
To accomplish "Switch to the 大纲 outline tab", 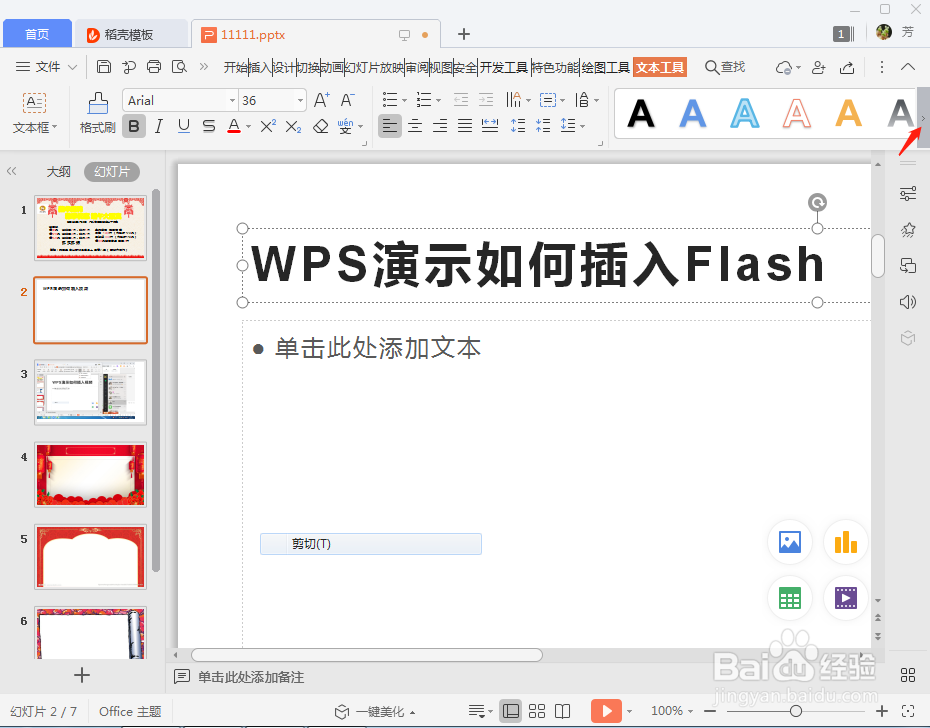I will pos(59,172).
